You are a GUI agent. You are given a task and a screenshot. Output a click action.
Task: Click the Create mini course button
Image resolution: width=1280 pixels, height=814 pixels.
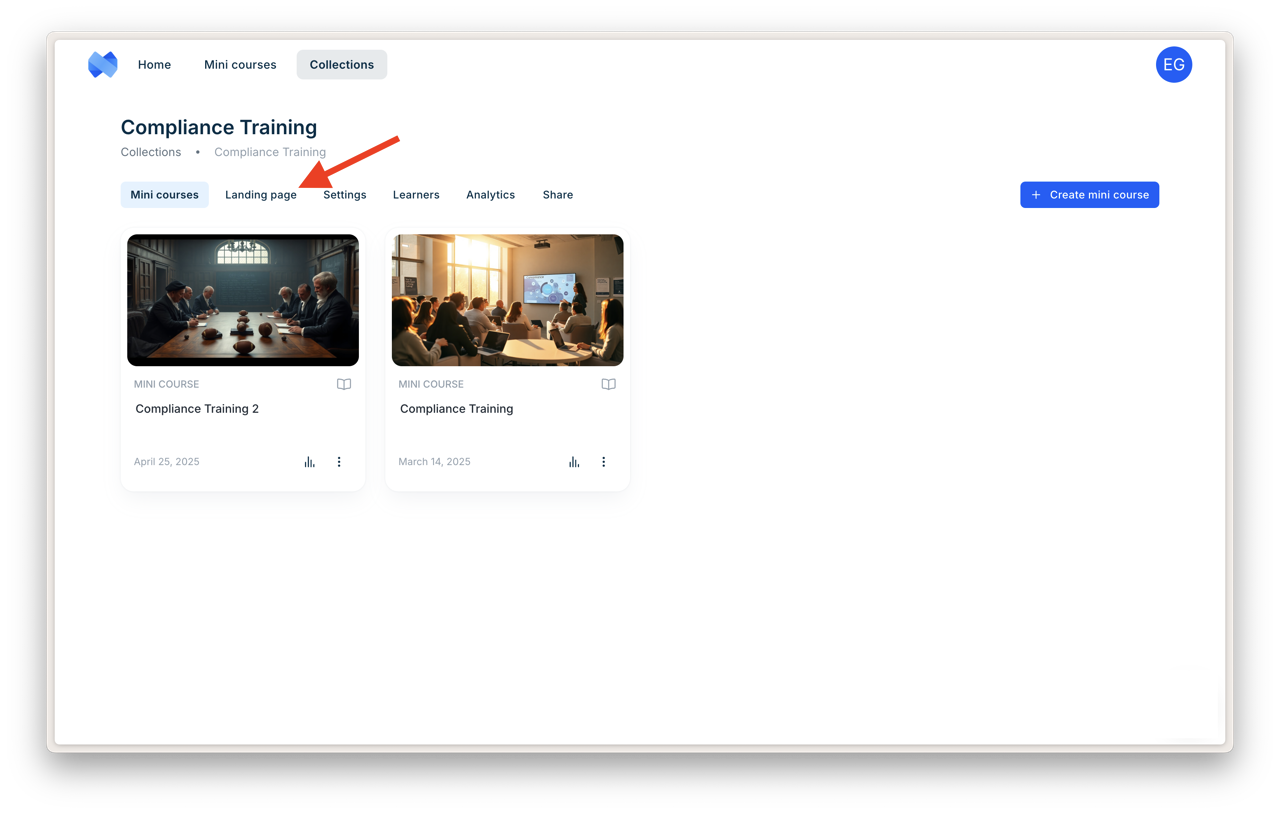1089,195
